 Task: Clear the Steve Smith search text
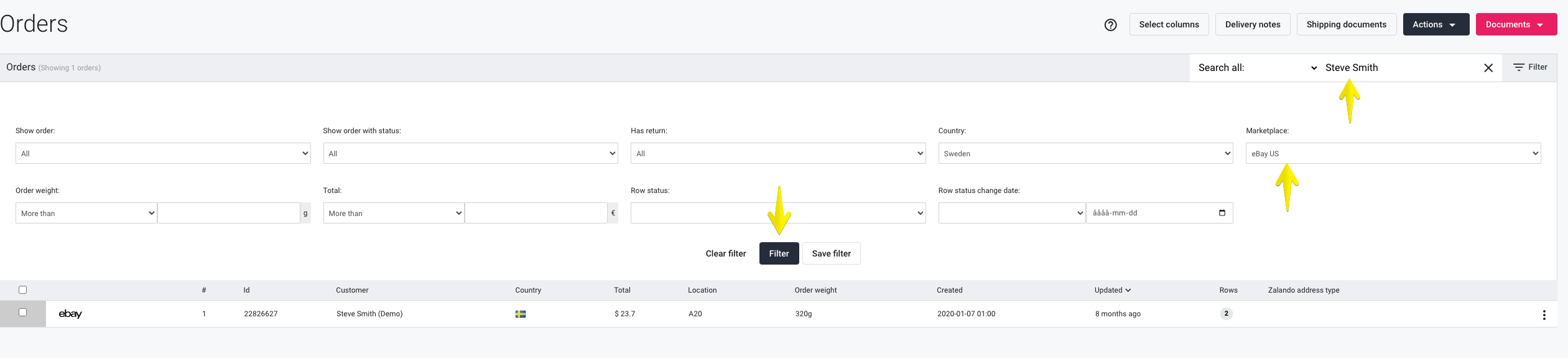tap(1488, 68)
